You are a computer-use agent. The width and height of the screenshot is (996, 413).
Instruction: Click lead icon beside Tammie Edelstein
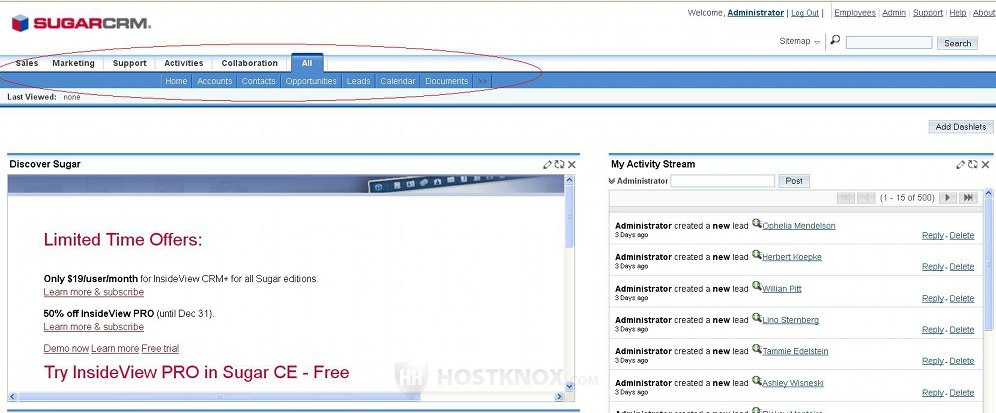pos(757,348)
